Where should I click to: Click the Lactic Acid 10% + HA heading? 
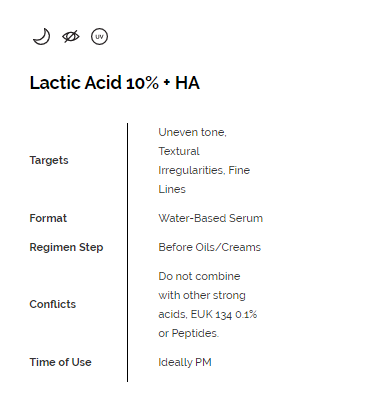point(115,83)
